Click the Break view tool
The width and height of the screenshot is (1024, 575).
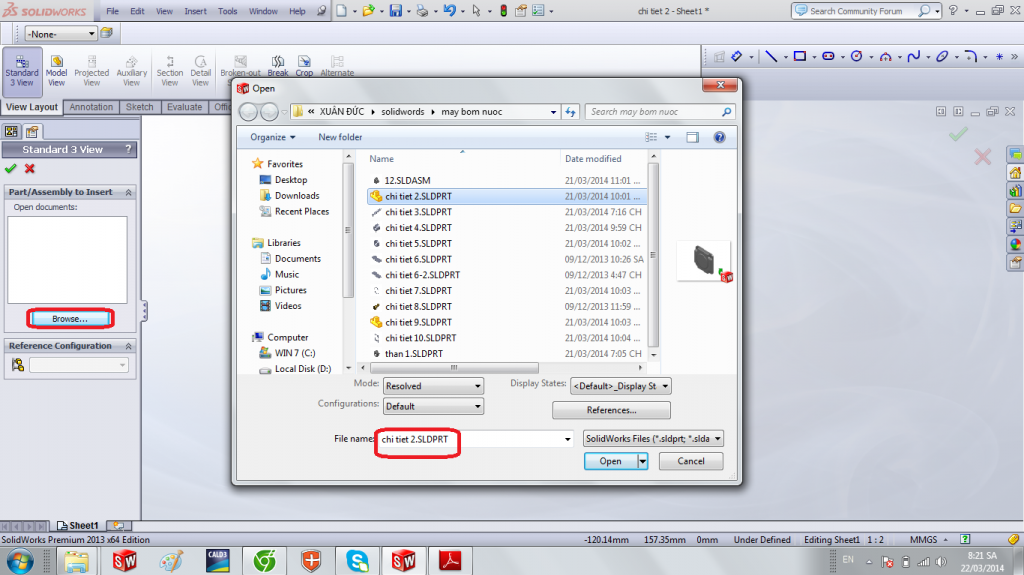[x=278, y=65]
